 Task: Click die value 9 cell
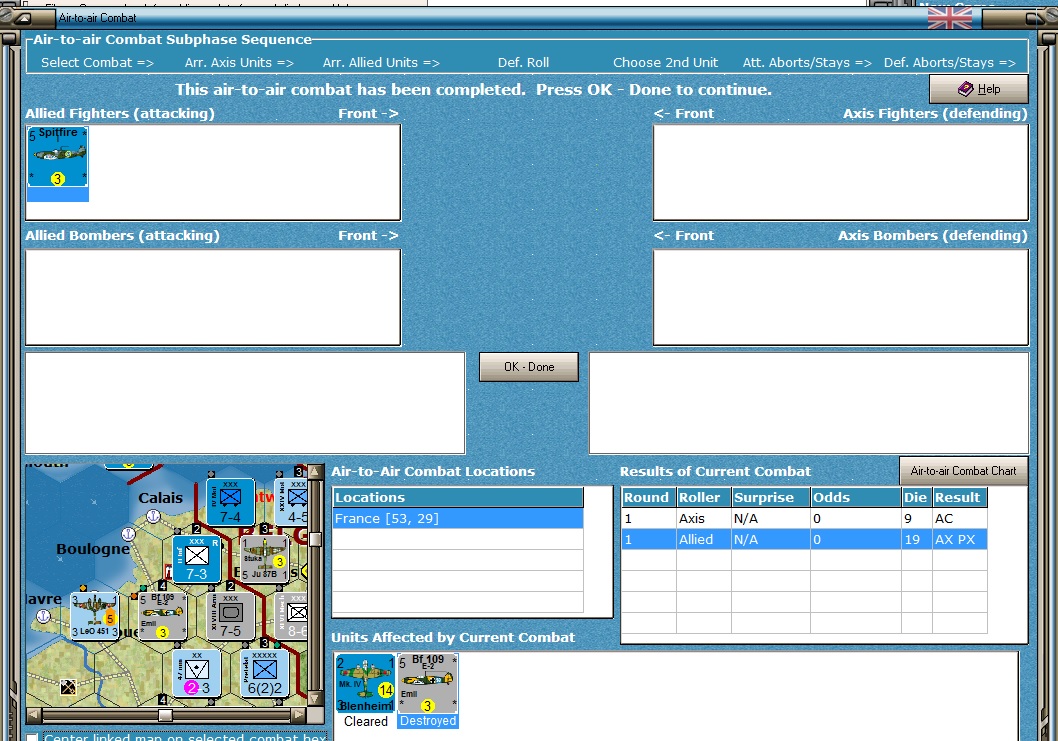coord(917,518)
